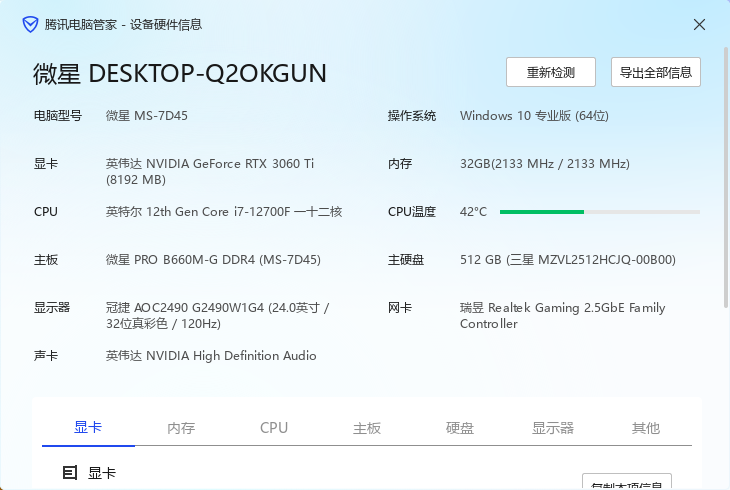Screen dimensions: 730x490
Task: Click the motherboard value PRO B660M-G DDR4
Action: [213, 259]
